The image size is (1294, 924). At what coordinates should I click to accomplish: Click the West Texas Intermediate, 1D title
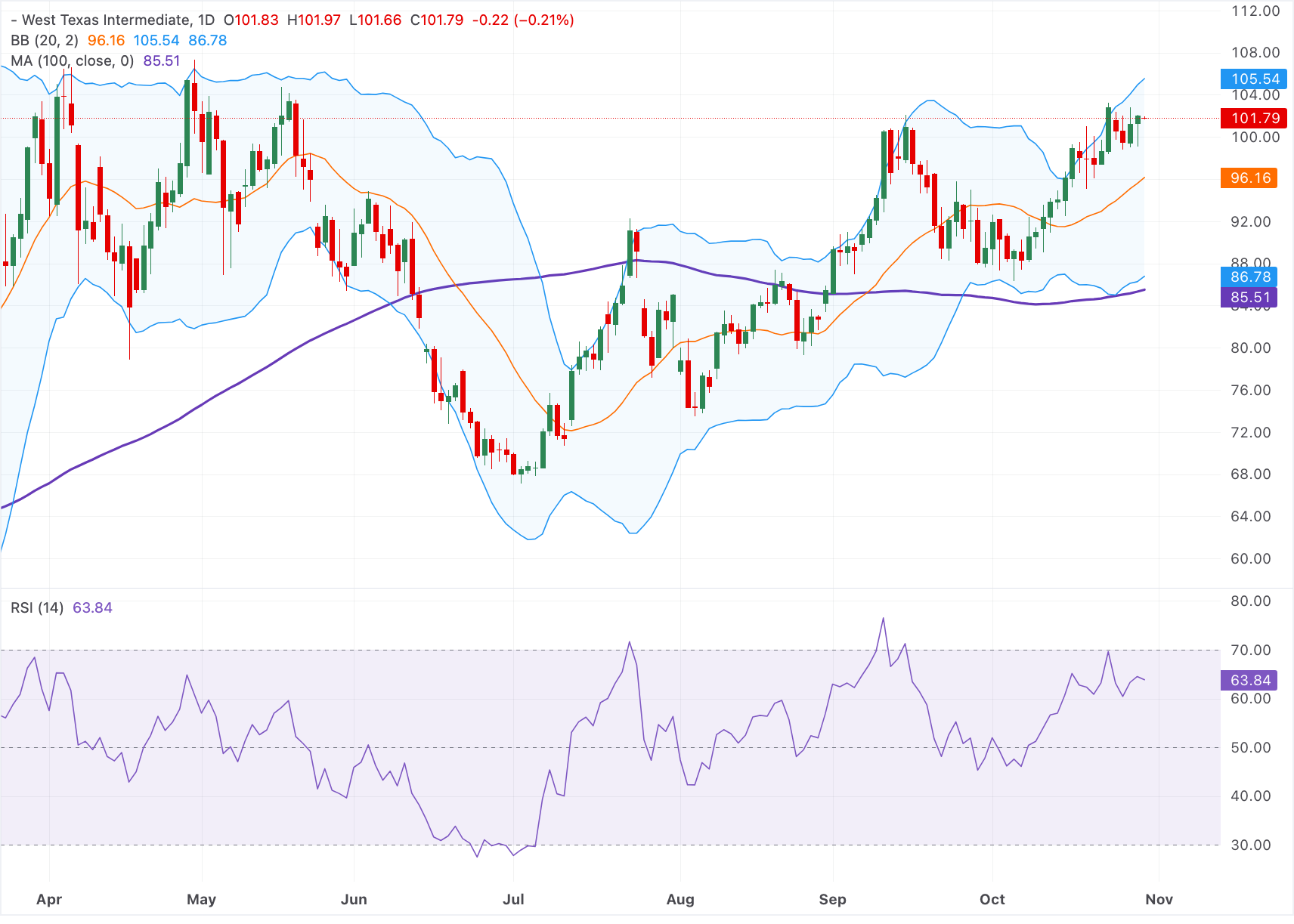(x=113, y=20)
